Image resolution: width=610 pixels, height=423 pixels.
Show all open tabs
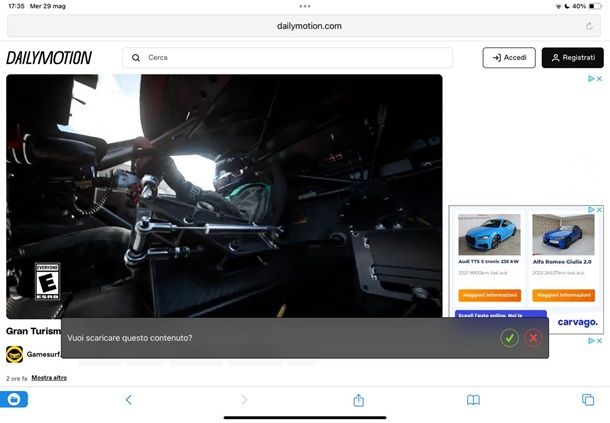coord(588,399)
